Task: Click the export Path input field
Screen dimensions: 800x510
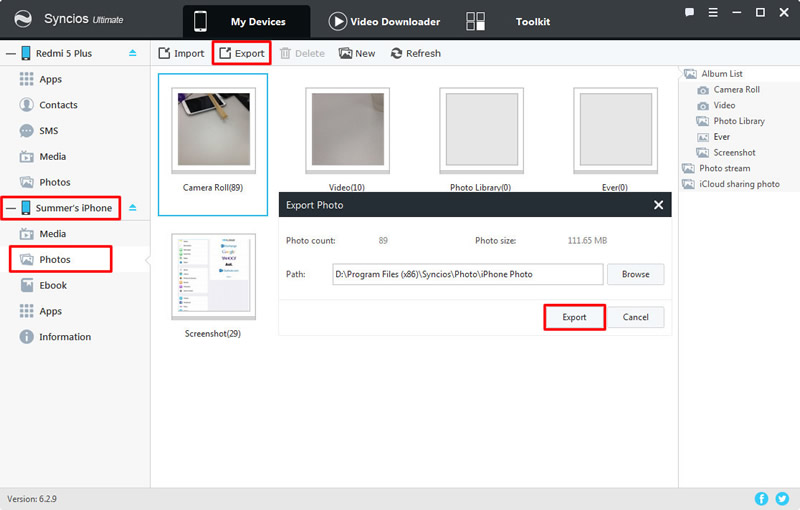Action: click(x=467, y=274)
